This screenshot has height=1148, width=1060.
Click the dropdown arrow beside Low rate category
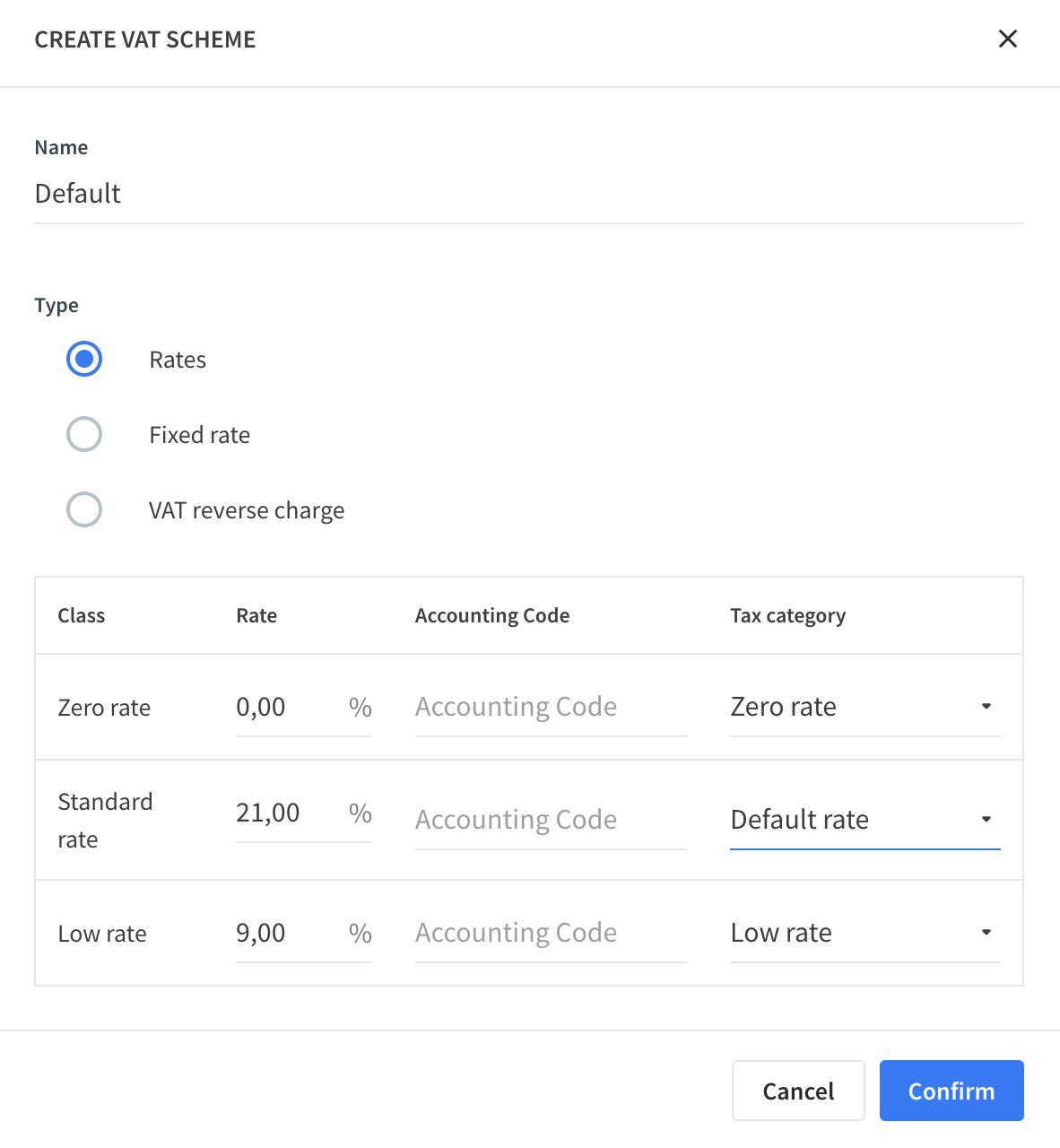986,933
